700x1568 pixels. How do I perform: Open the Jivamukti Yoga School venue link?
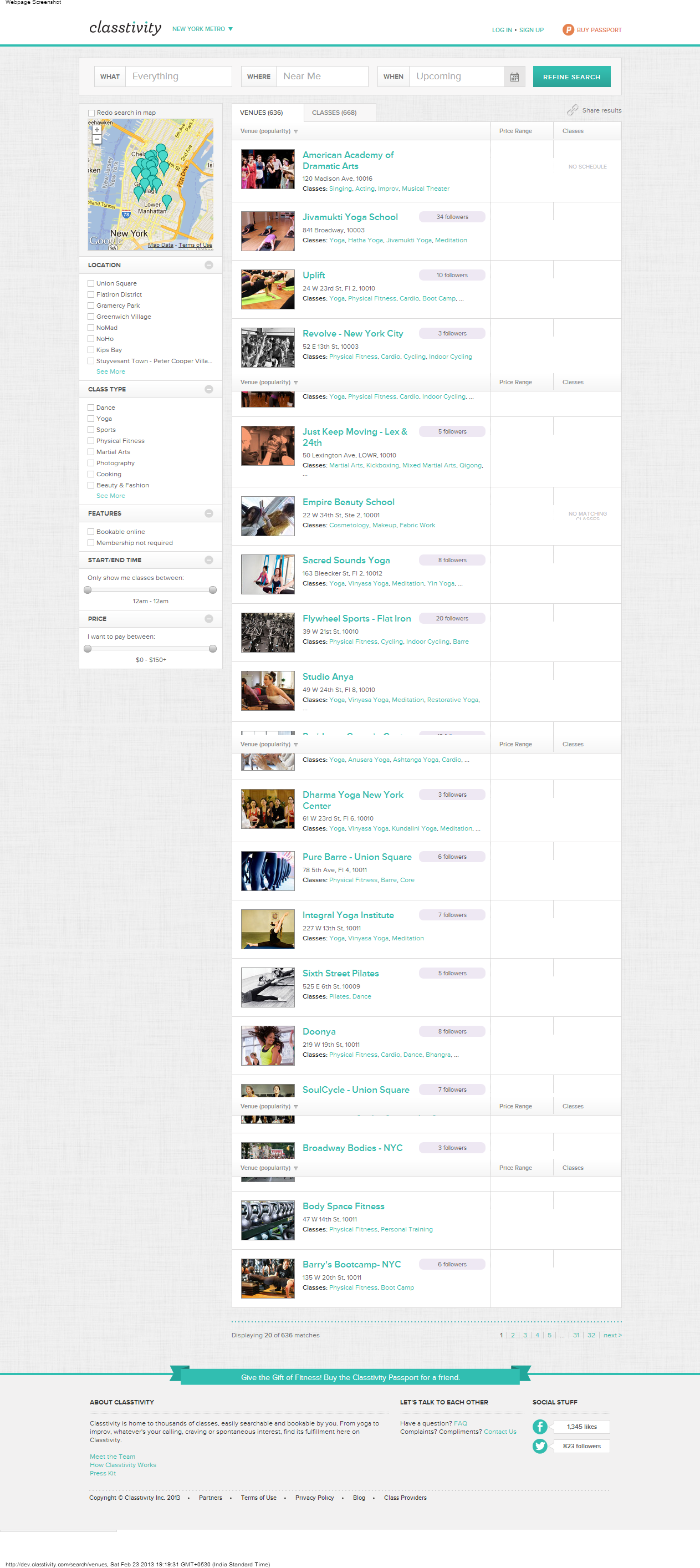point(350,217)
